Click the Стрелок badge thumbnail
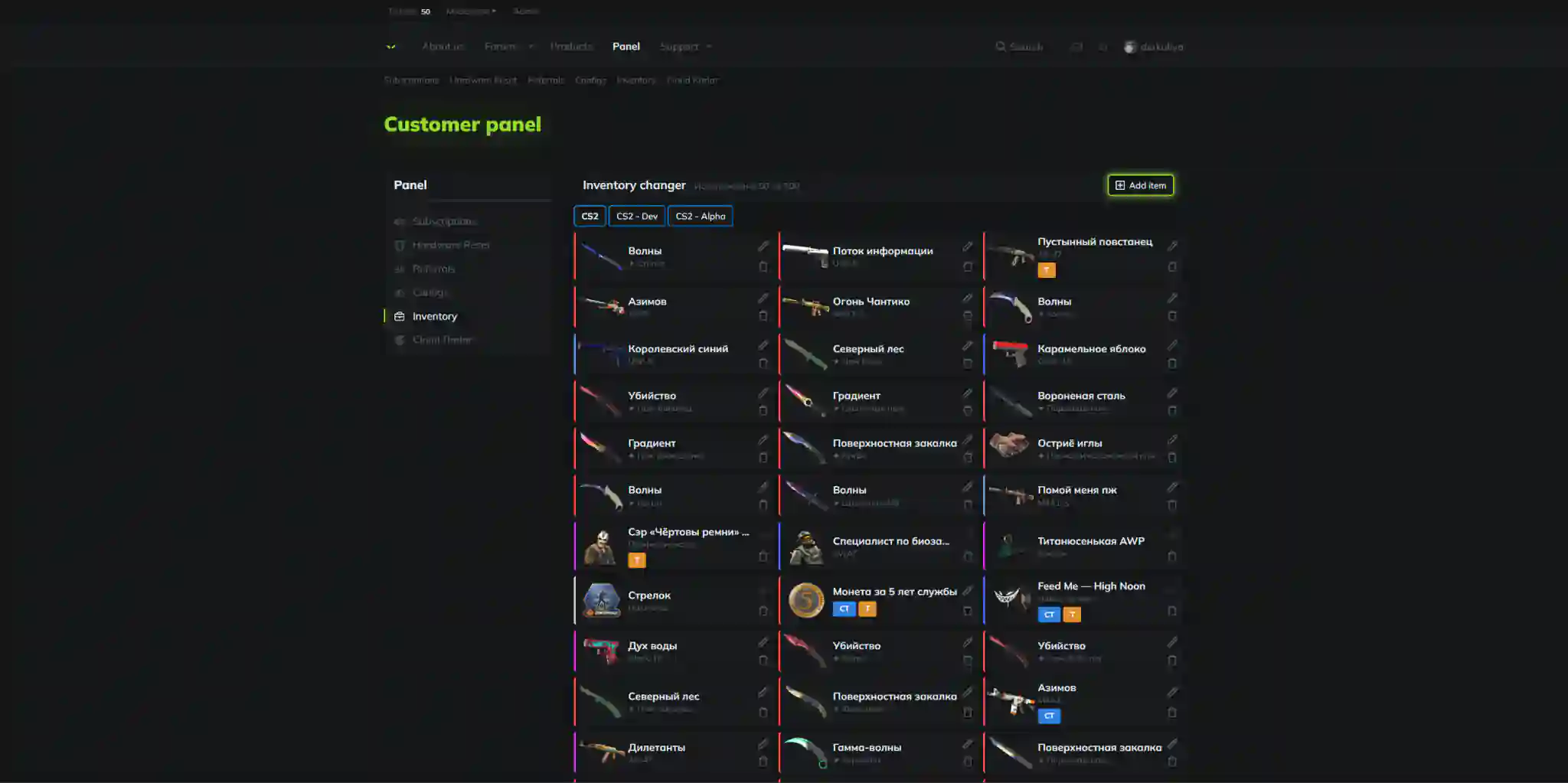 [602, 600]
